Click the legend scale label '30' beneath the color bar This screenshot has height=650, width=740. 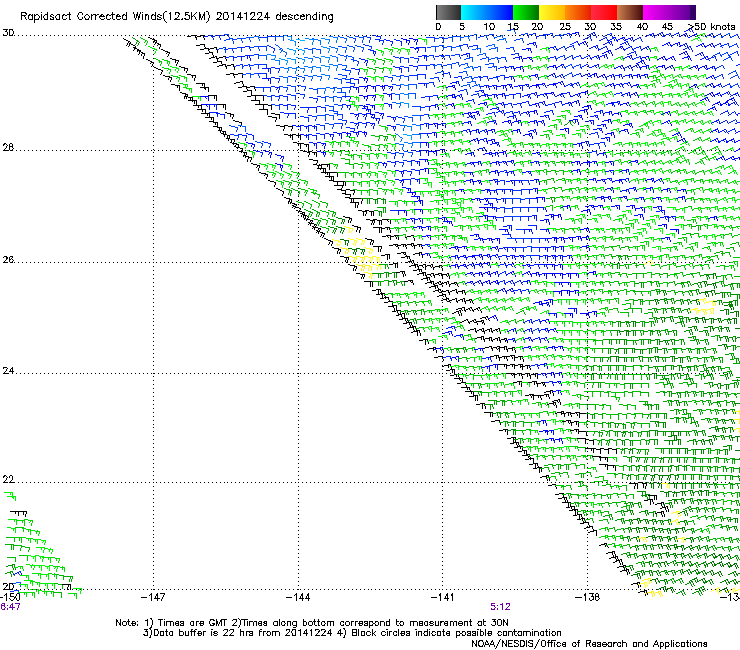(x=590, y=27)
